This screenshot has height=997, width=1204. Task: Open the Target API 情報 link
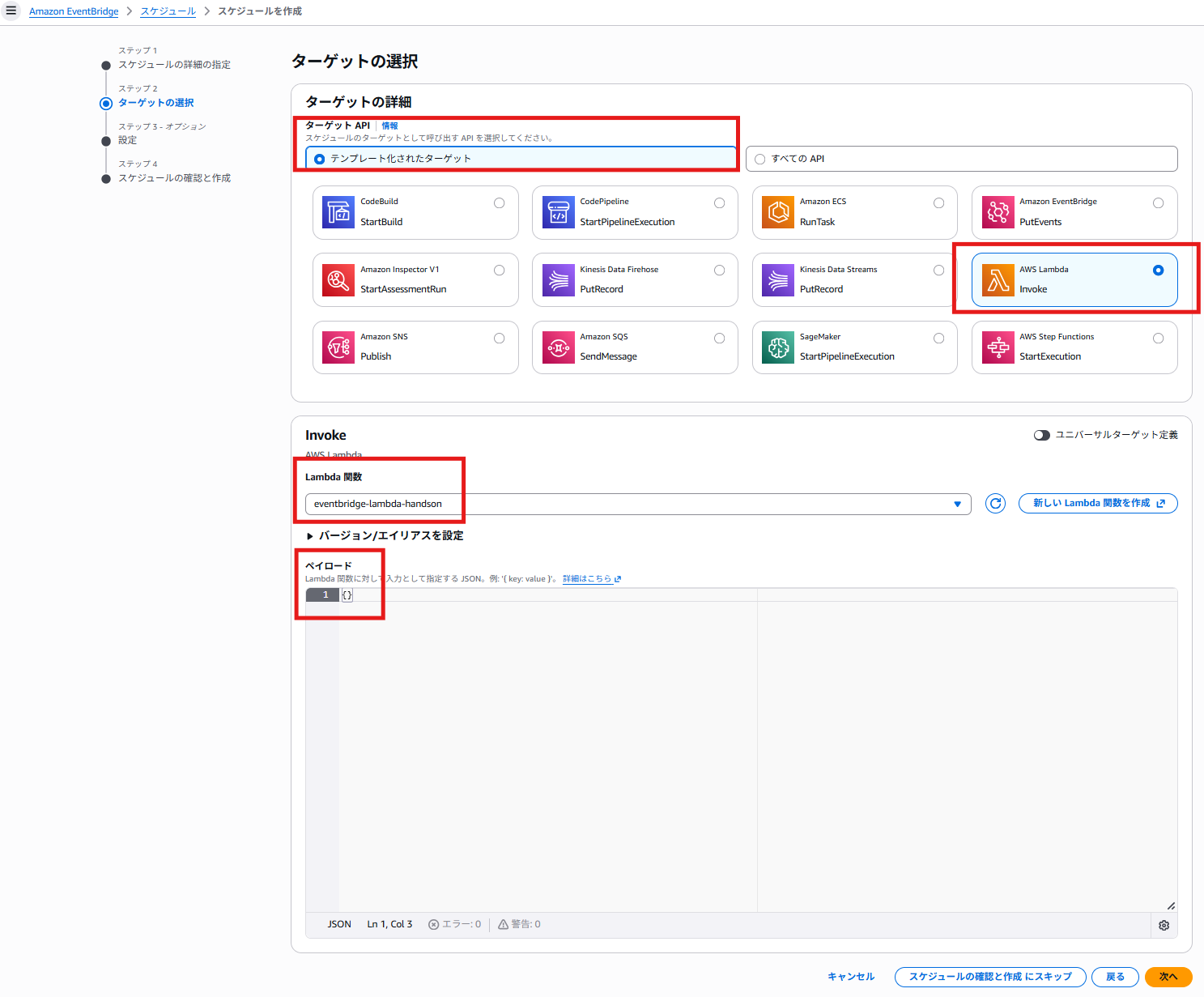(x=389, y=126)
